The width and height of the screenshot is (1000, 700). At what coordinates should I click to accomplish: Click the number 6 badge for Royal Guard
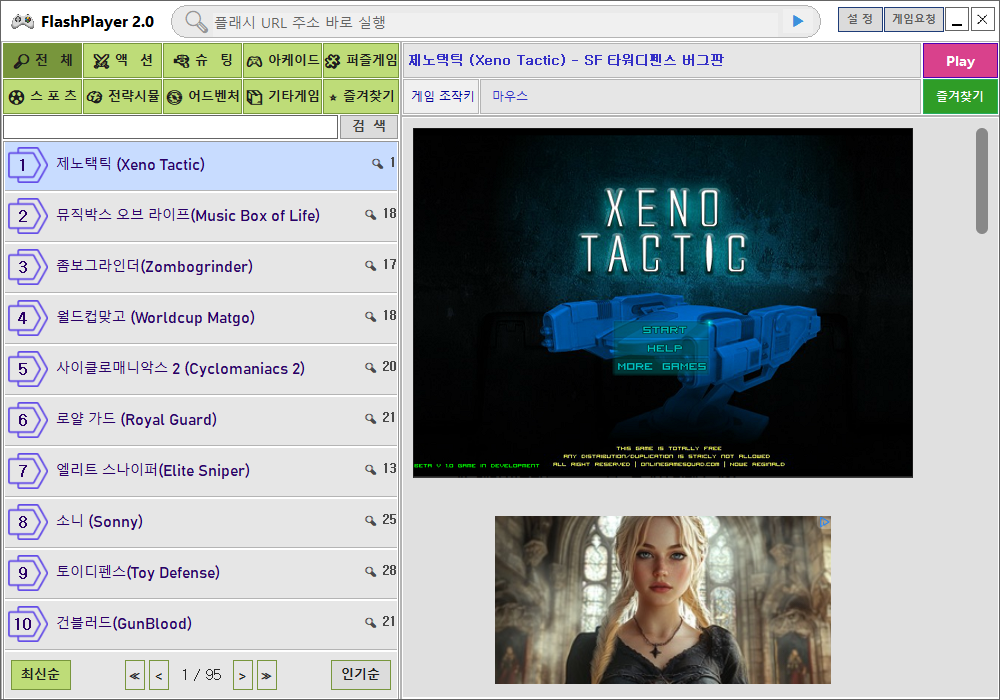pos(27,420)
